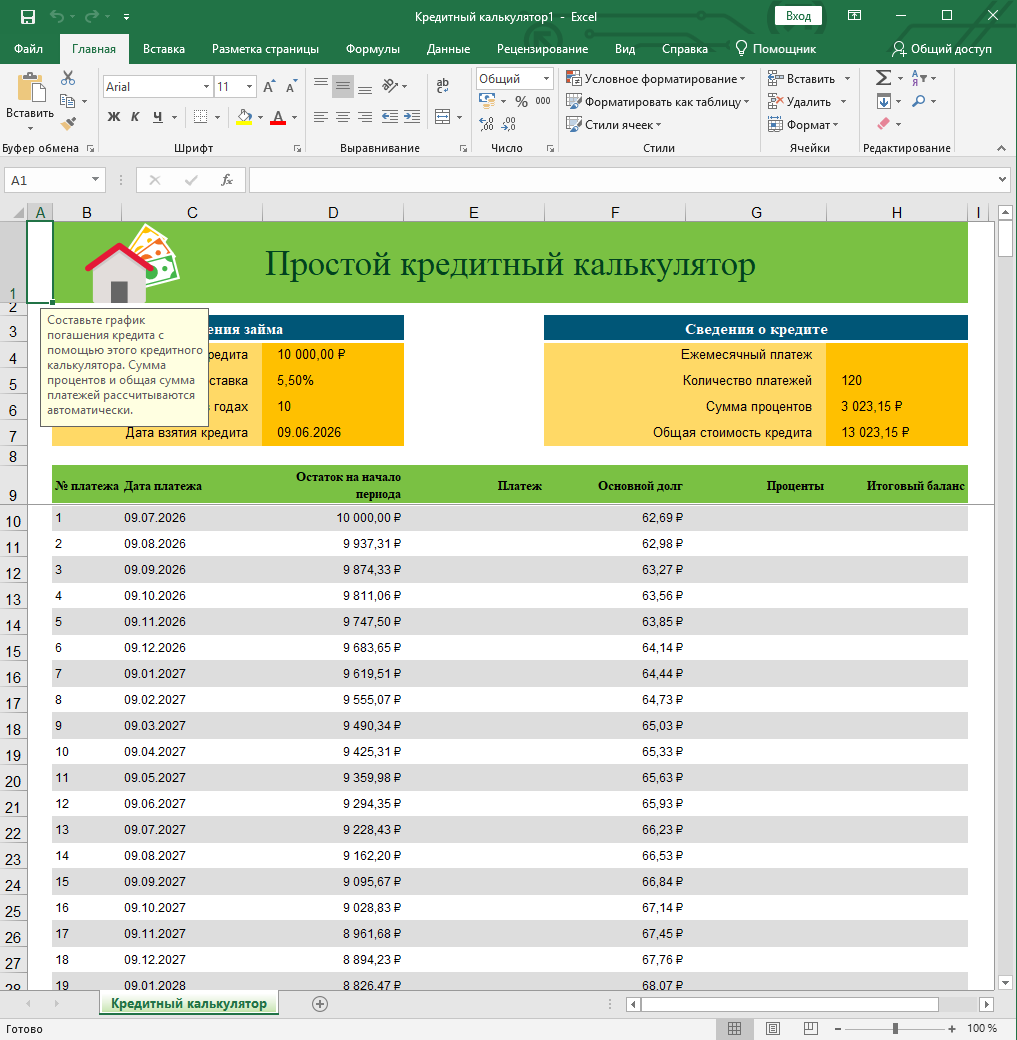This screenshot has width=1017, height=1040.
Task: Open Sort and Filter icon
Action: pyautogui.click(x=919, y=78)
